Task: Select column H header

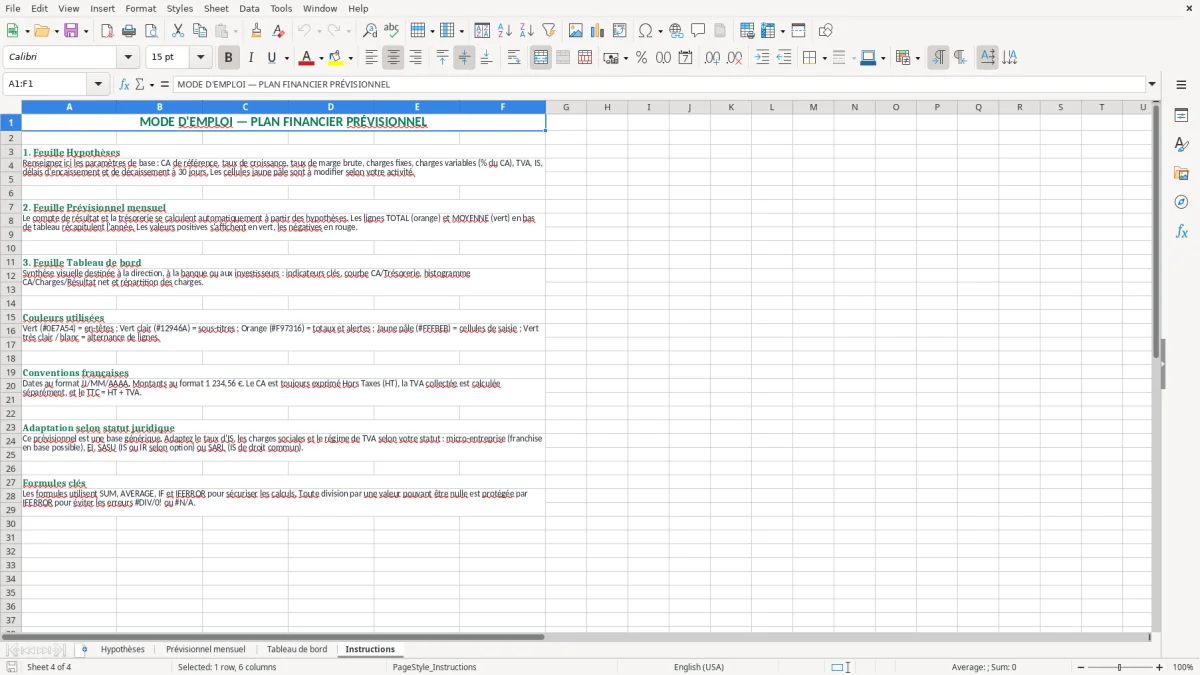Action: [x=607, y=107]
